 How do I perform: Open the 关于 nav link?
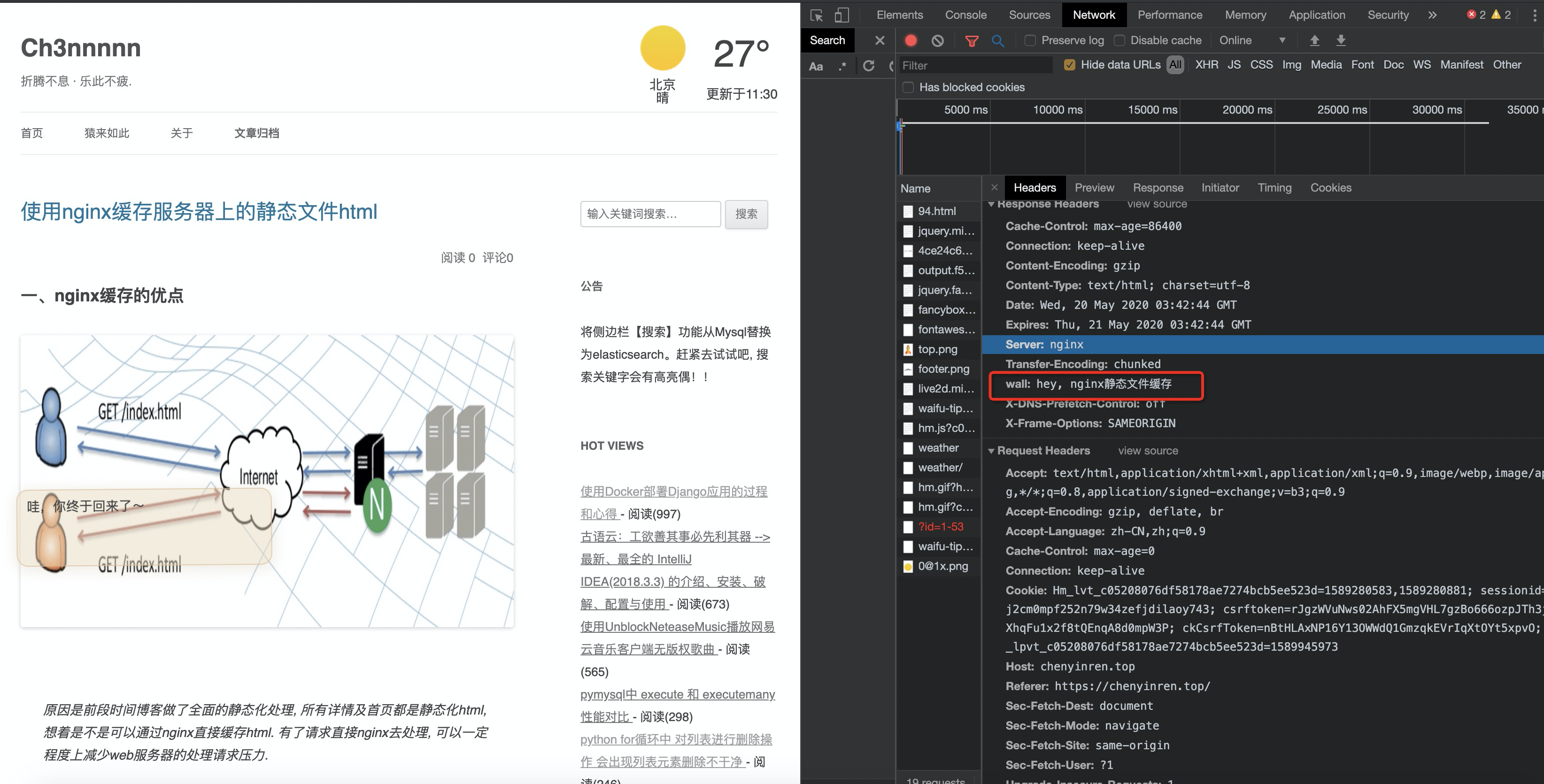(x=182, y=133)
